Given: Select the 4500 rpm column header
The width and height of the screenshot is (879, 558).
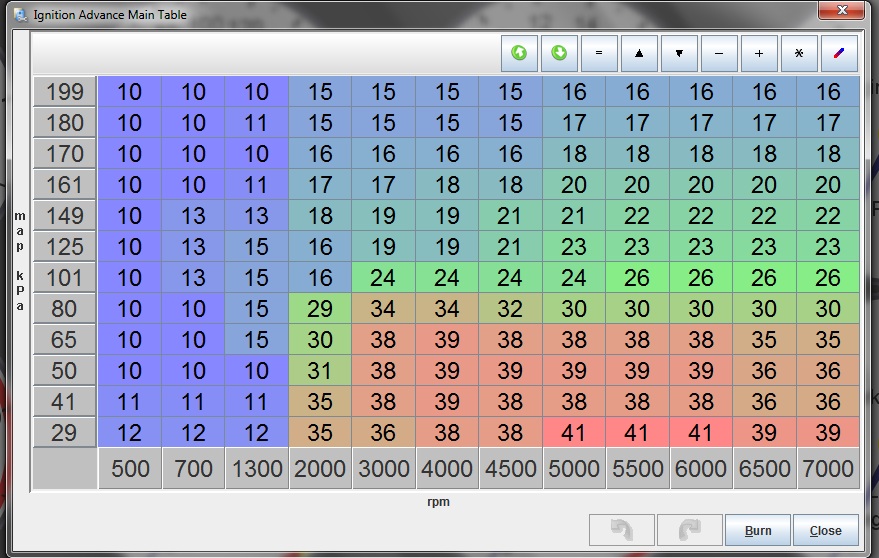Looking at the screenshot, I should (x=511, y=468).
